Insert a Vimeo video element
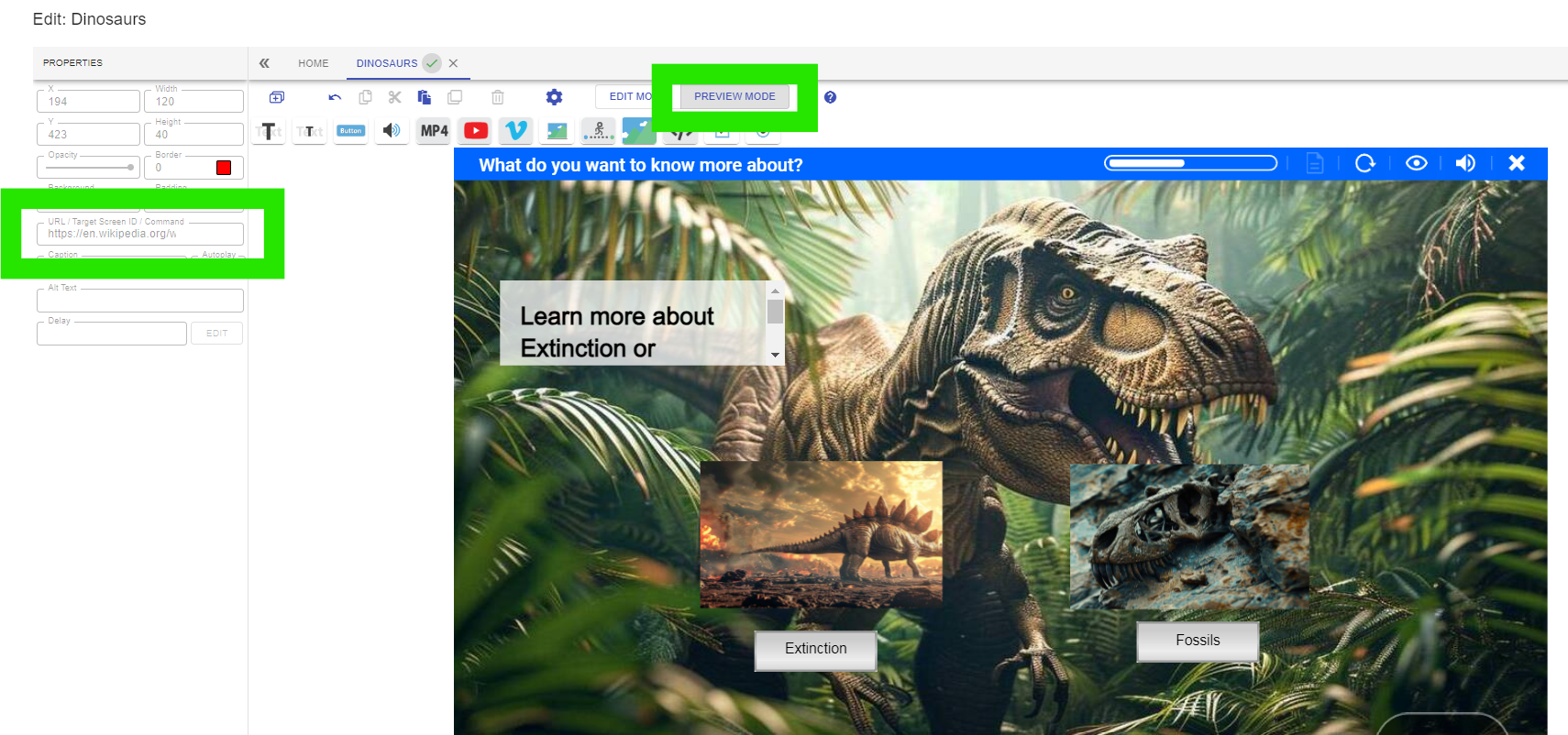1568x735 pixels. 516,131
